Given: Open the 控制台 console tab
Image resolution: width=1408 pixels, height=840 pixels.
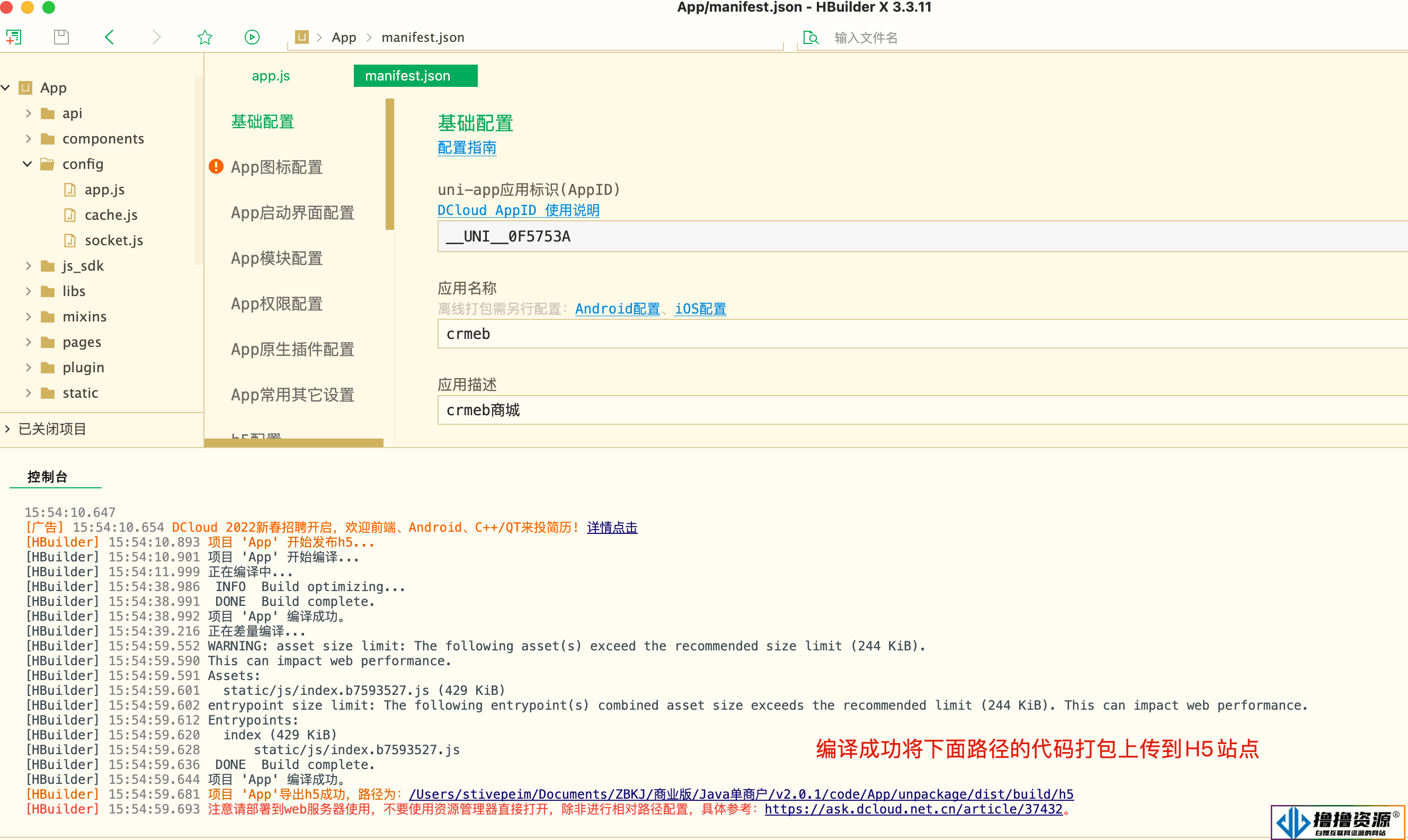Looking at the screenshot, I should click(x=48, y=477).
